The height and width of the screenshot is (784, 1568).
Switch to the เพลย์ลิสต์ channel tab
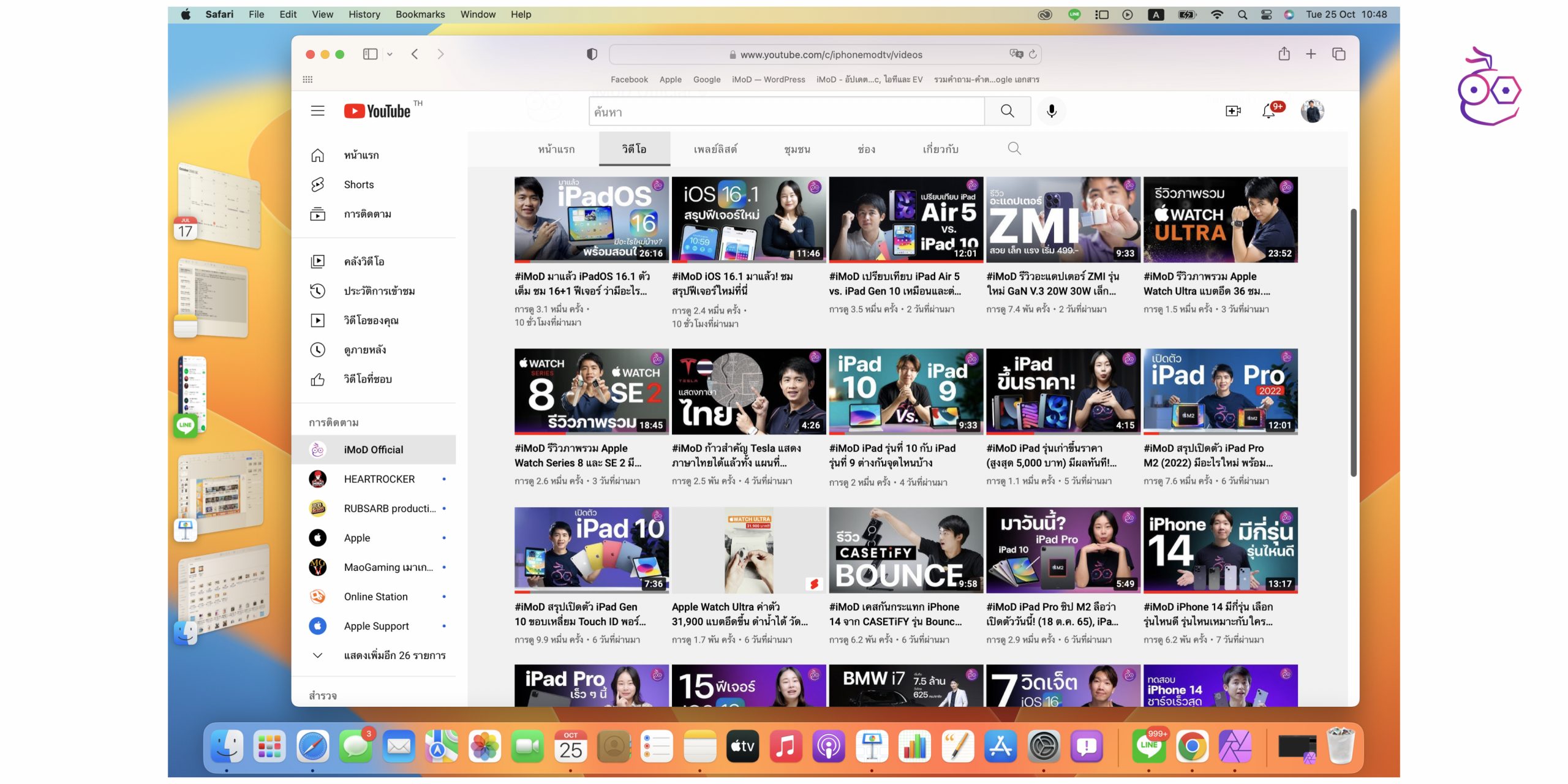(715, 149)
